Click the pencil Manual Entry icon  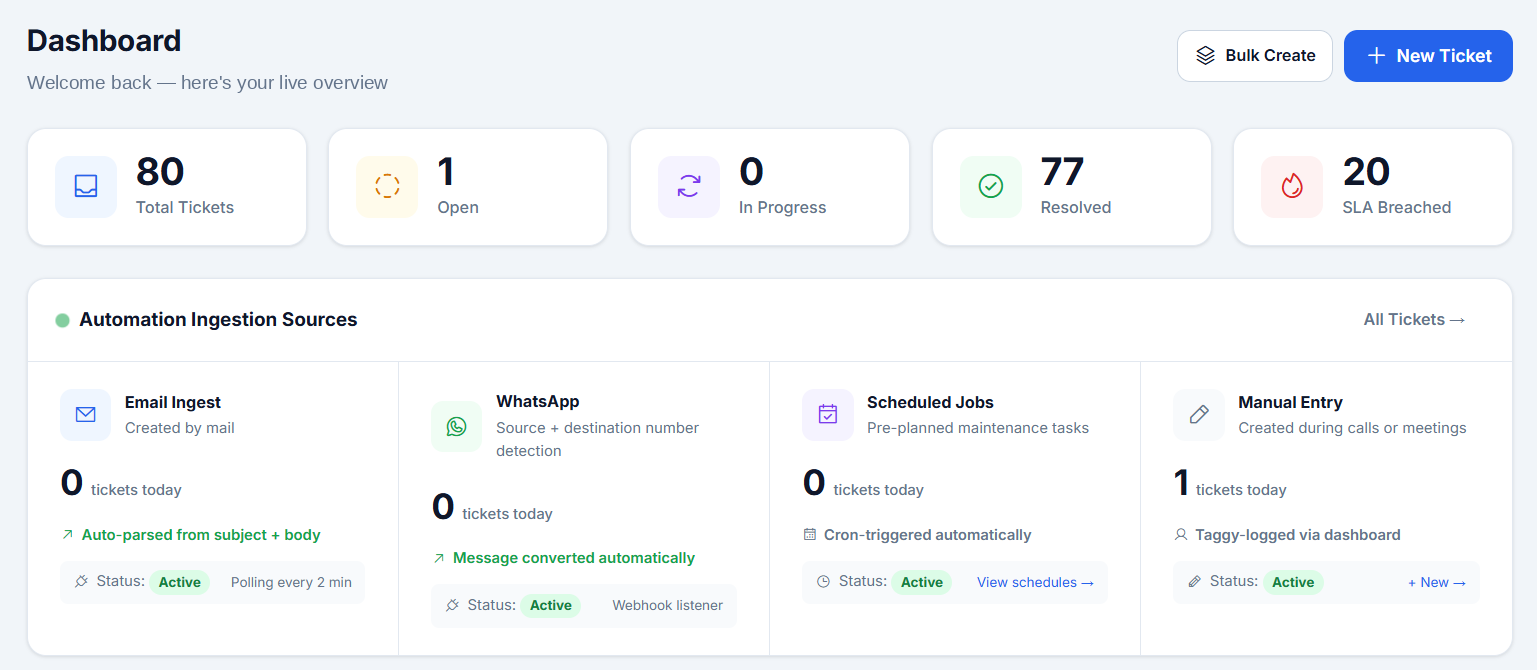[x=1199, y=415]
